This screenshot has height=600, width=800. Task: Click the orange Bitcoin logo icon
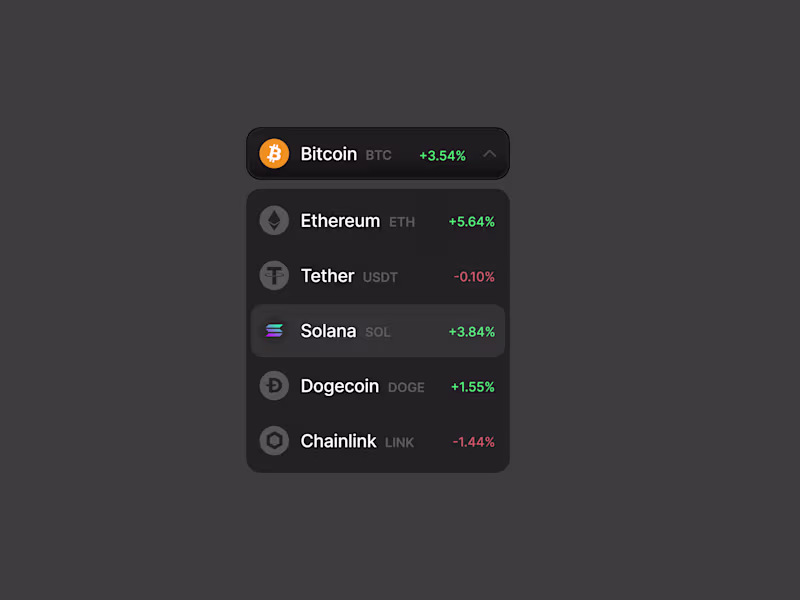(x=274, y=154)
